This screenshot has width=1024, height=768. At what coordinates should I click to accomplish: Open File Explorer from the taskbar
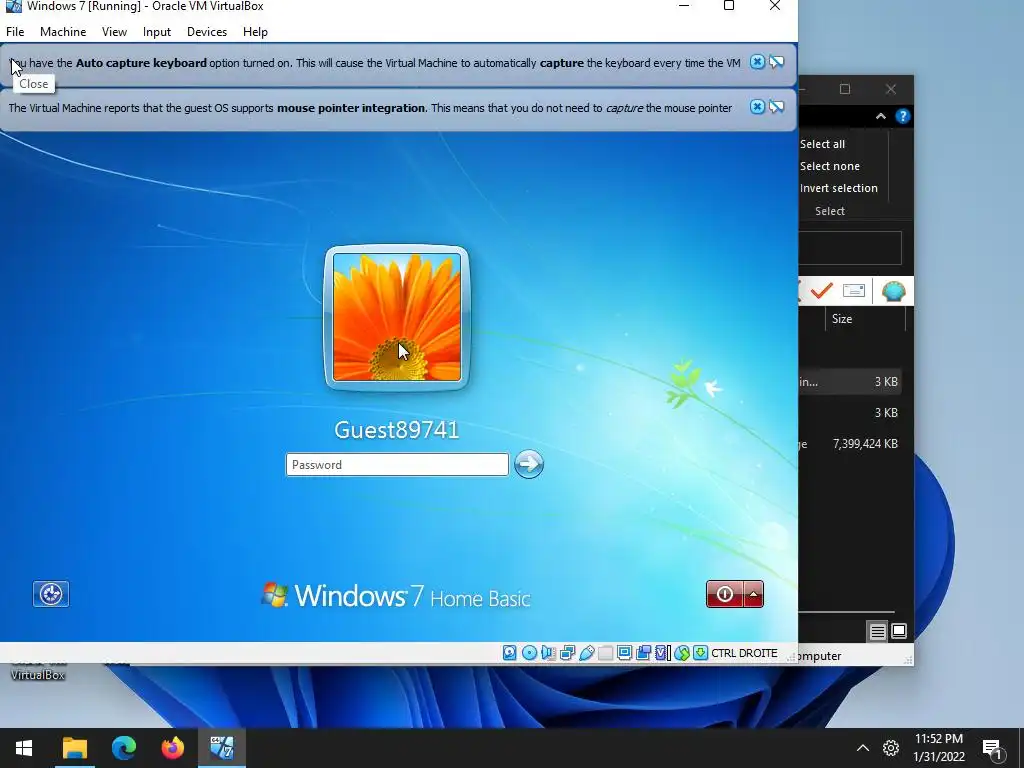coord(74,748)
